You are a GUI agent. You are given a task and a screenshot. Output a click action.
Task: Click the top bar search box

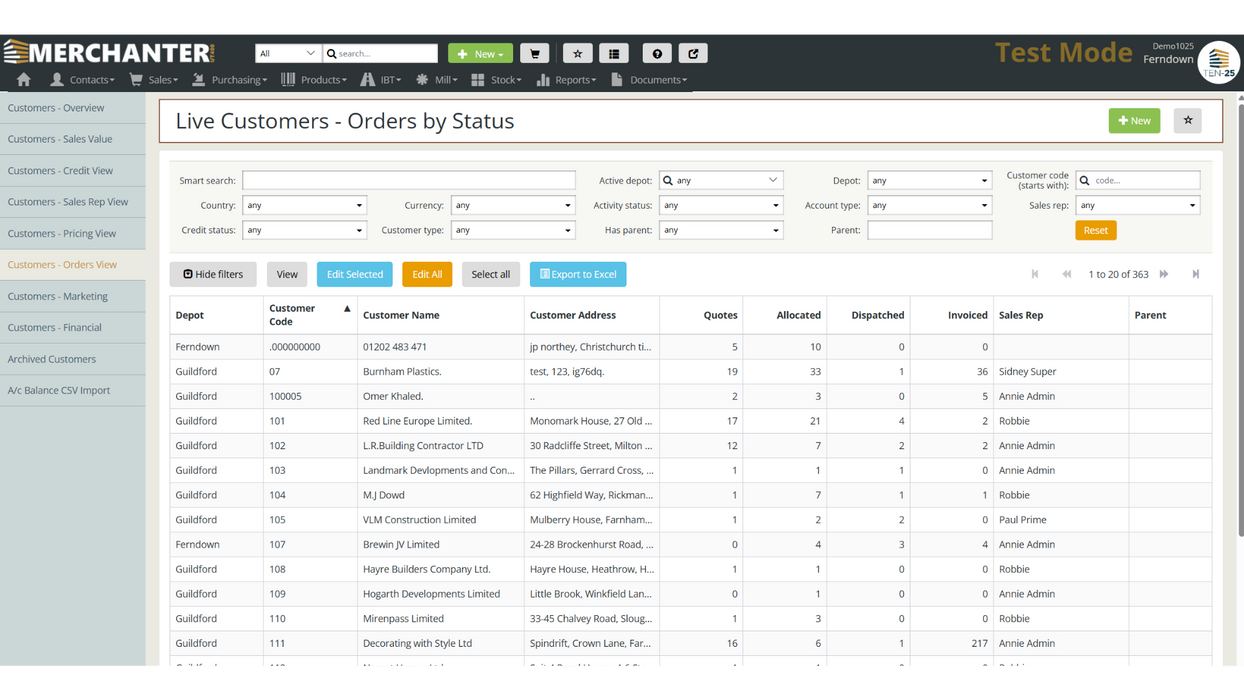(x=381, y=53)
